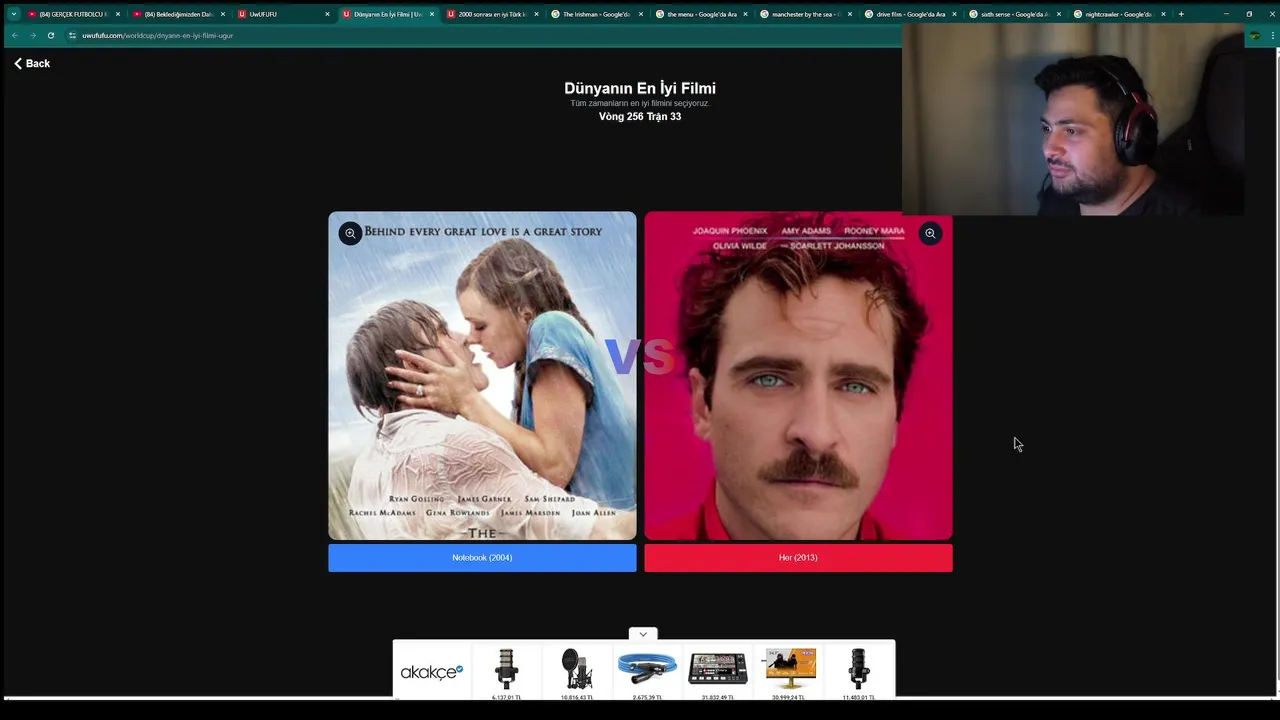Open the blue XLR cable ad
This screenshot has width=1280, height=720.
[647, 672]
